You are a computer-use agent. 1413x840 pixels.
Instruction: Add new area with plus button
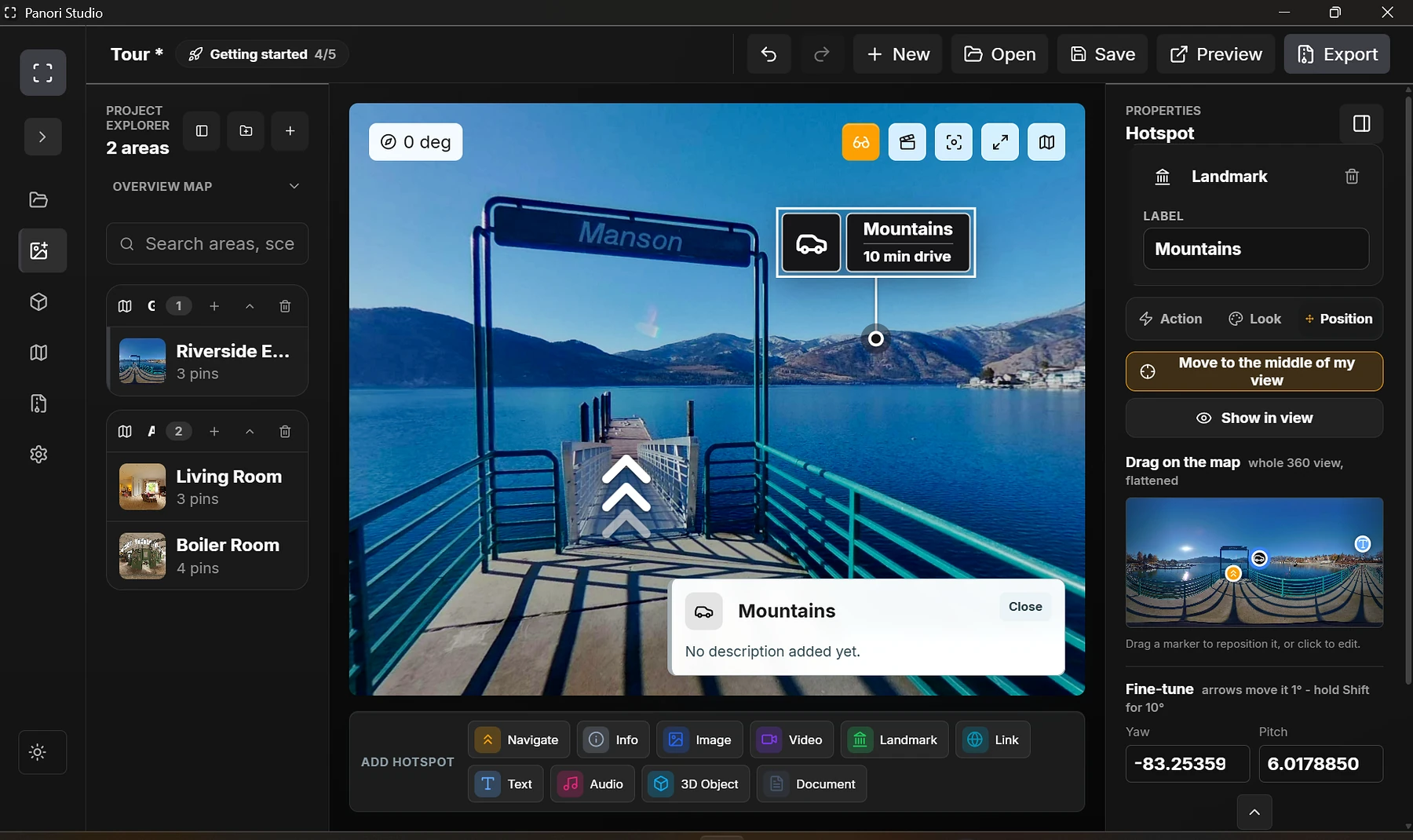(290, 131)
